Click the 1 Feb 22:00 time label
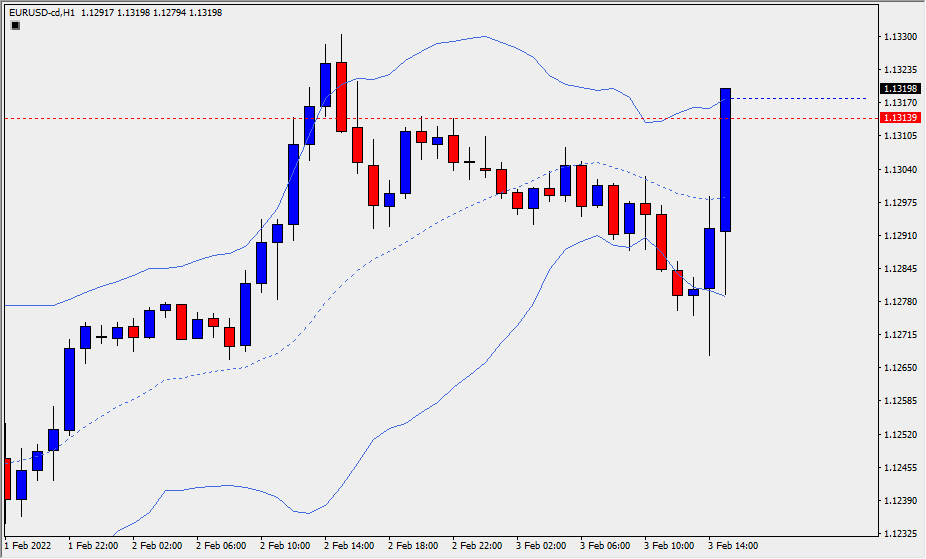Image resolution: width=926 pixels, height=559 pixels. (x=93, y=546)
